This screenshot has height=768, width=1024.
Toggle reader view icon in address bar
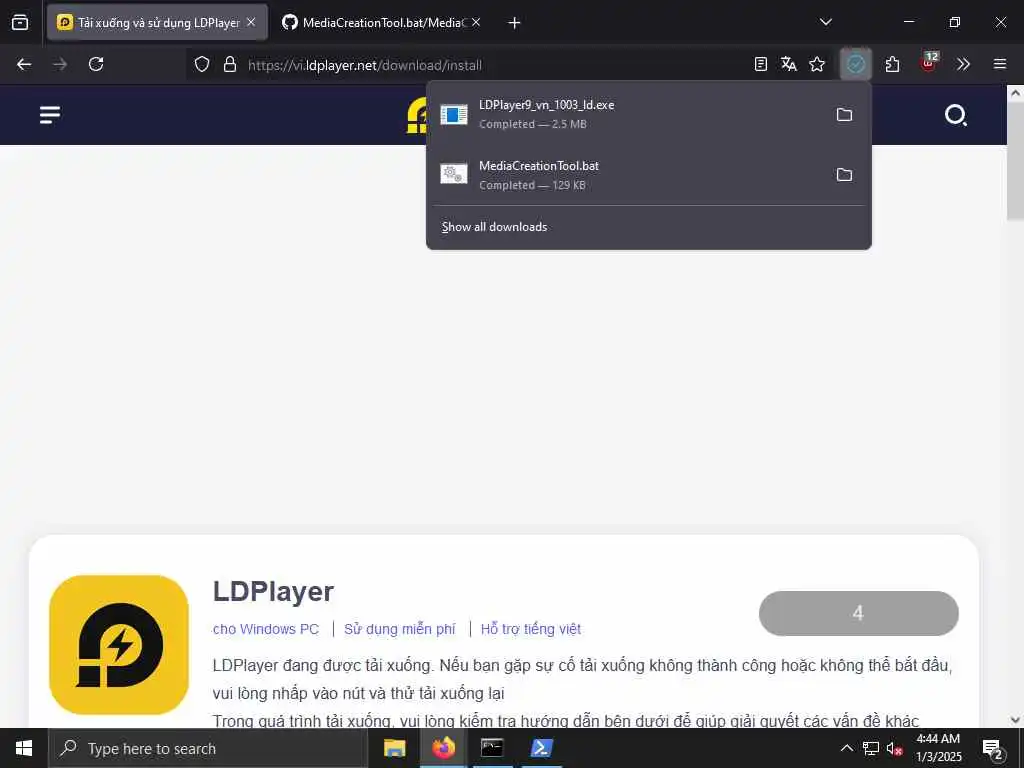(760, 64)
